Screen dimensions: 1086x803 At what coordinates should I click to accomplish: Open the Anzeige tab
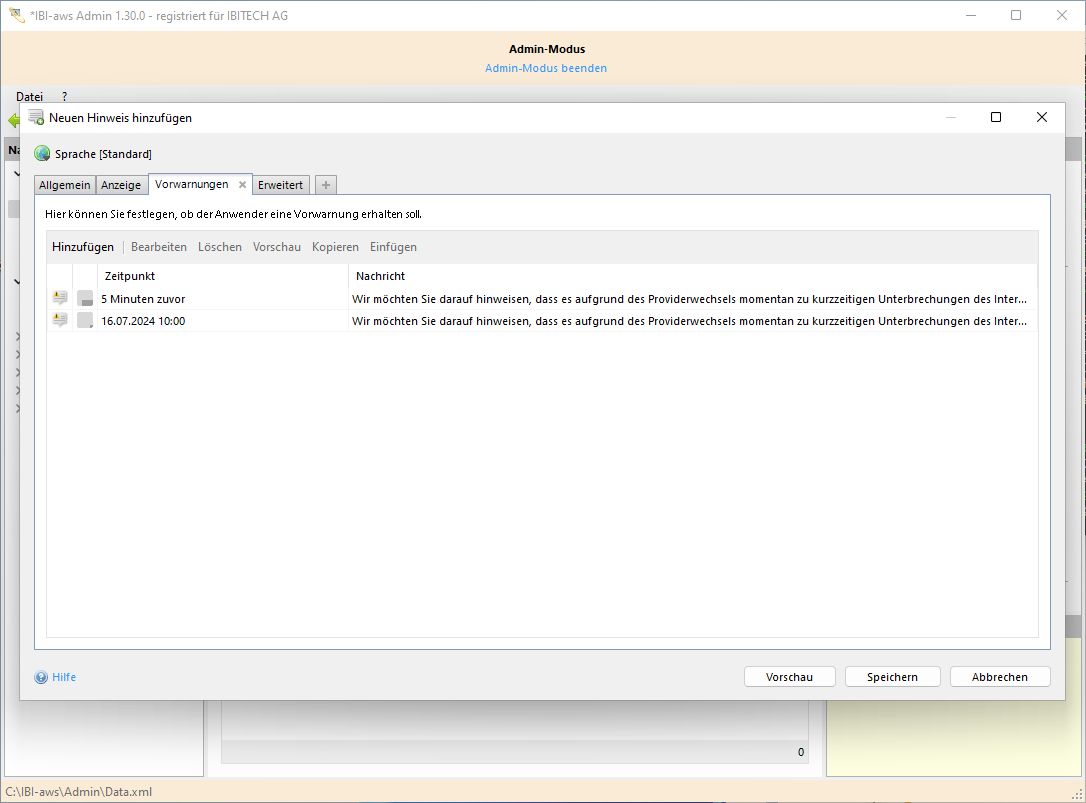tap(121, 185)
